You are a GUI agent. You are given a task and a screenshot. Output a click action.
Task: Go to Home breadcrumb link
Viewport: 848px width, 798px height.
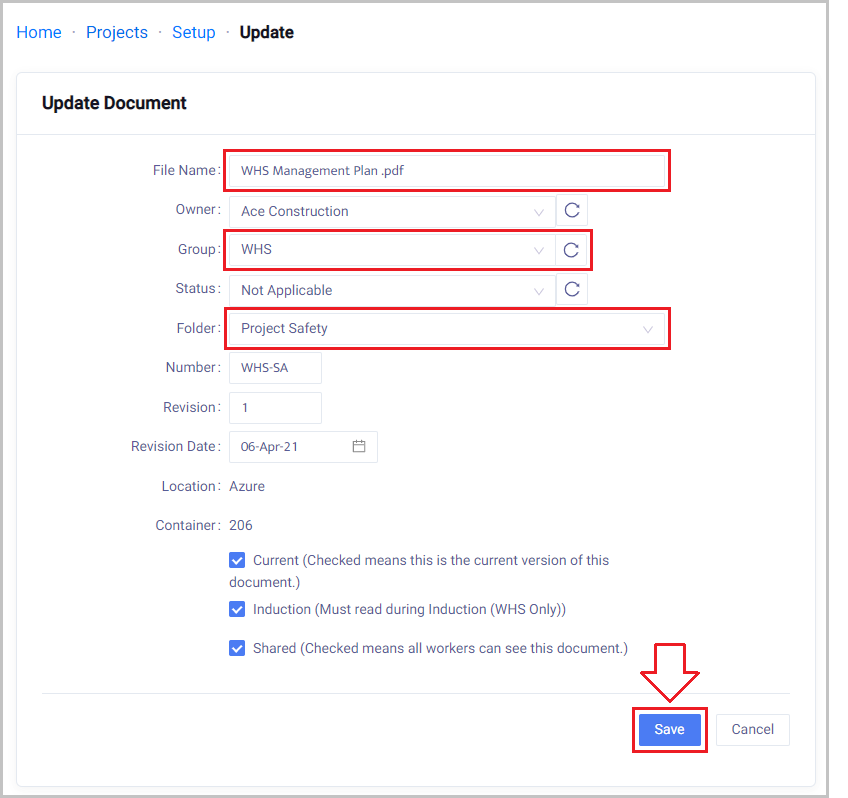tap(39, 32)
